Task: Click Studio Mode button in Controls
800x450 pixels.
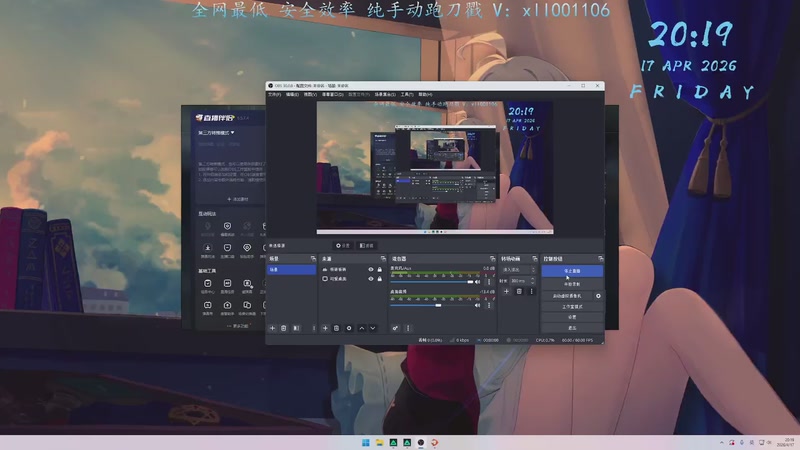Action: tap(572, 307)
